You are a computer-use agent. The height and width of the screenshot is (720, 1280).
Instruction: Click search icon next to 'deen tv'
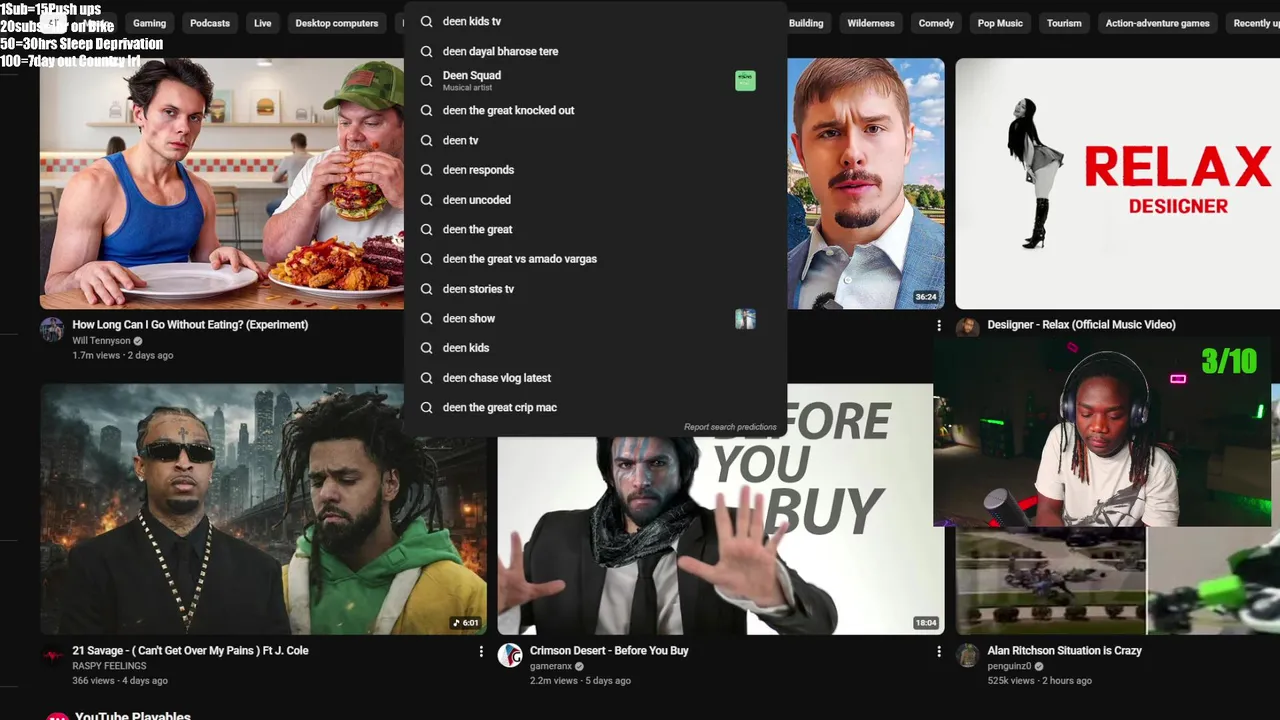pos(426,140)
